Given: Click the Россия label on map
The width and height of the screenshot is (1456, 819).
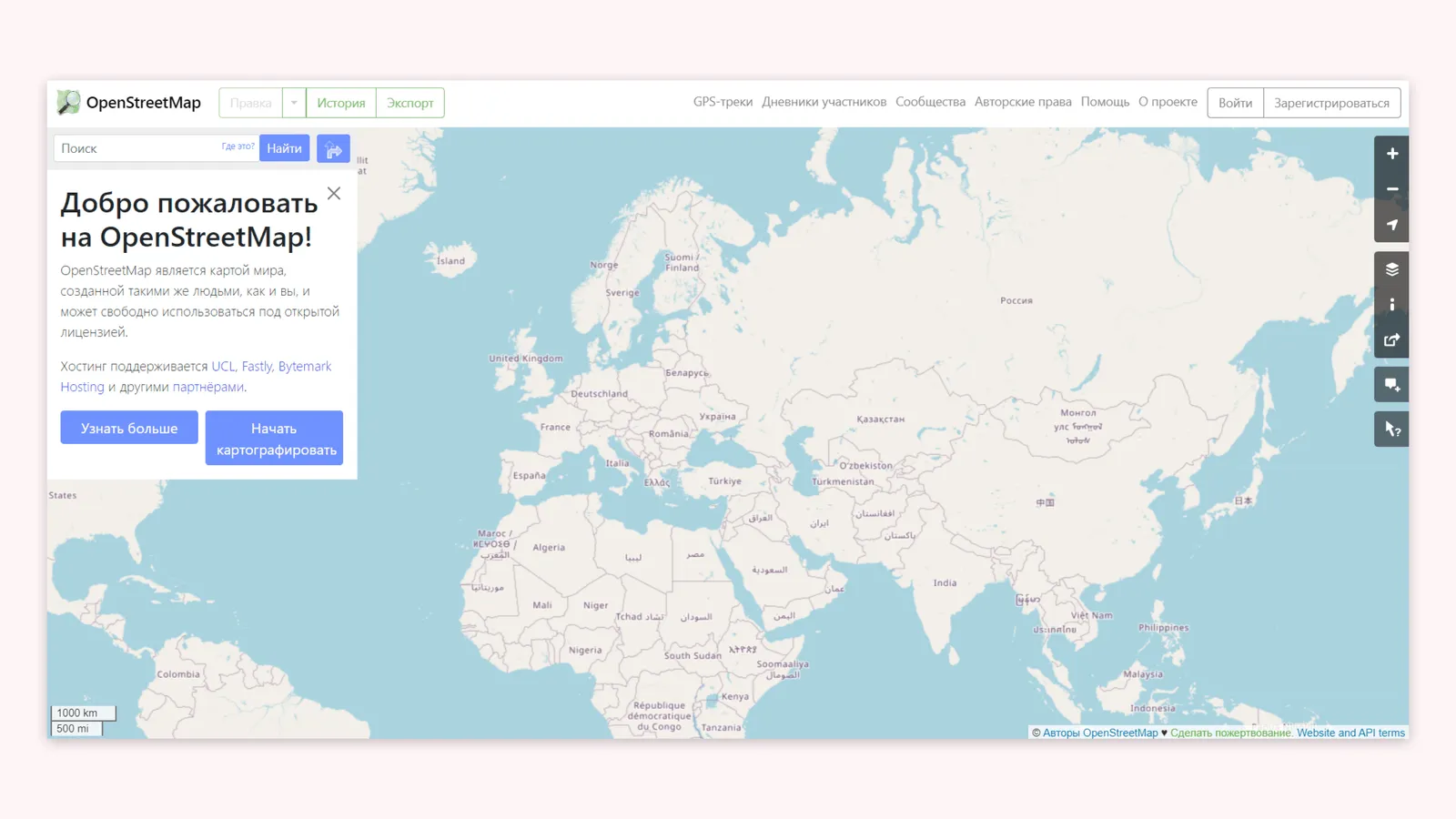Looking at the screenshot, I should [x=1016, y=300].
